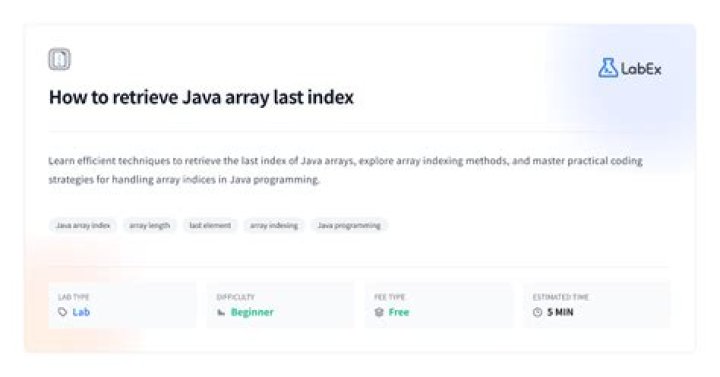Image resolution: width=720 pixels, height=377 pixels.
Task: Select the 'last element' tag
Action: 210,225
